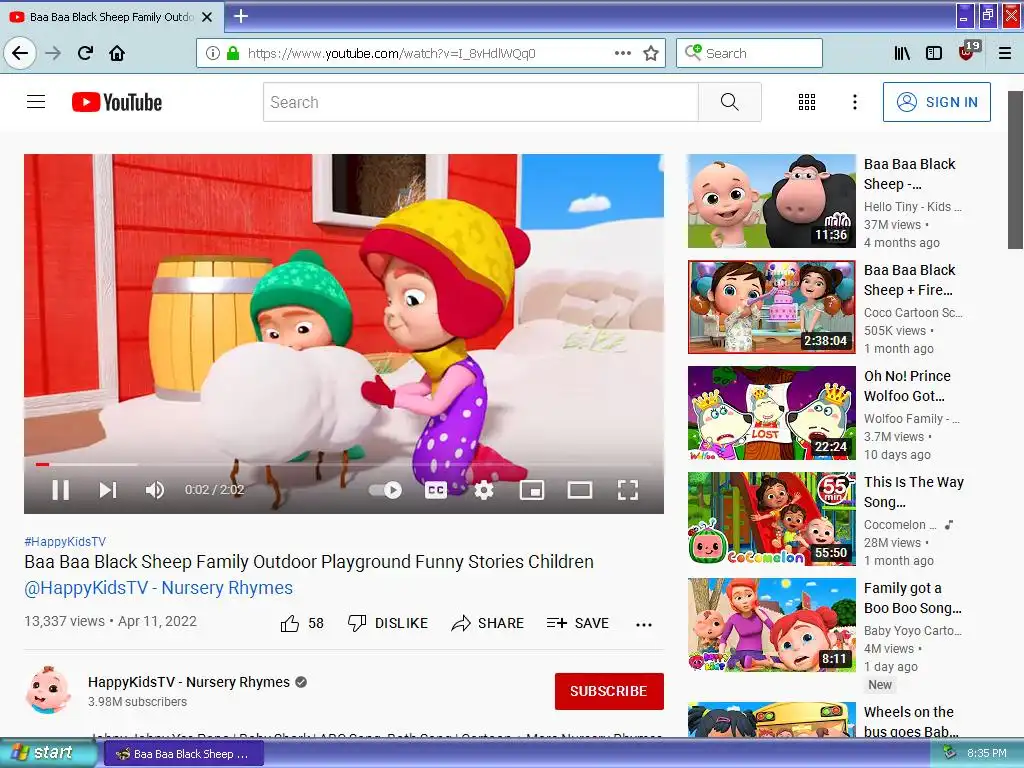Open the Library bookshelf icon
Screen dimensions: 1024x768
(x=902, y=53)
